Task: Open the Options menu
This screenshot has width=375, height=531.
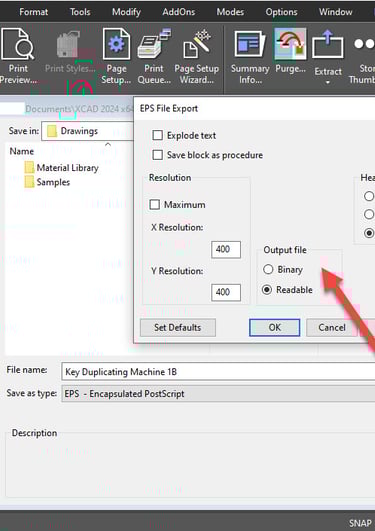Action: click(x=281, y=12)
